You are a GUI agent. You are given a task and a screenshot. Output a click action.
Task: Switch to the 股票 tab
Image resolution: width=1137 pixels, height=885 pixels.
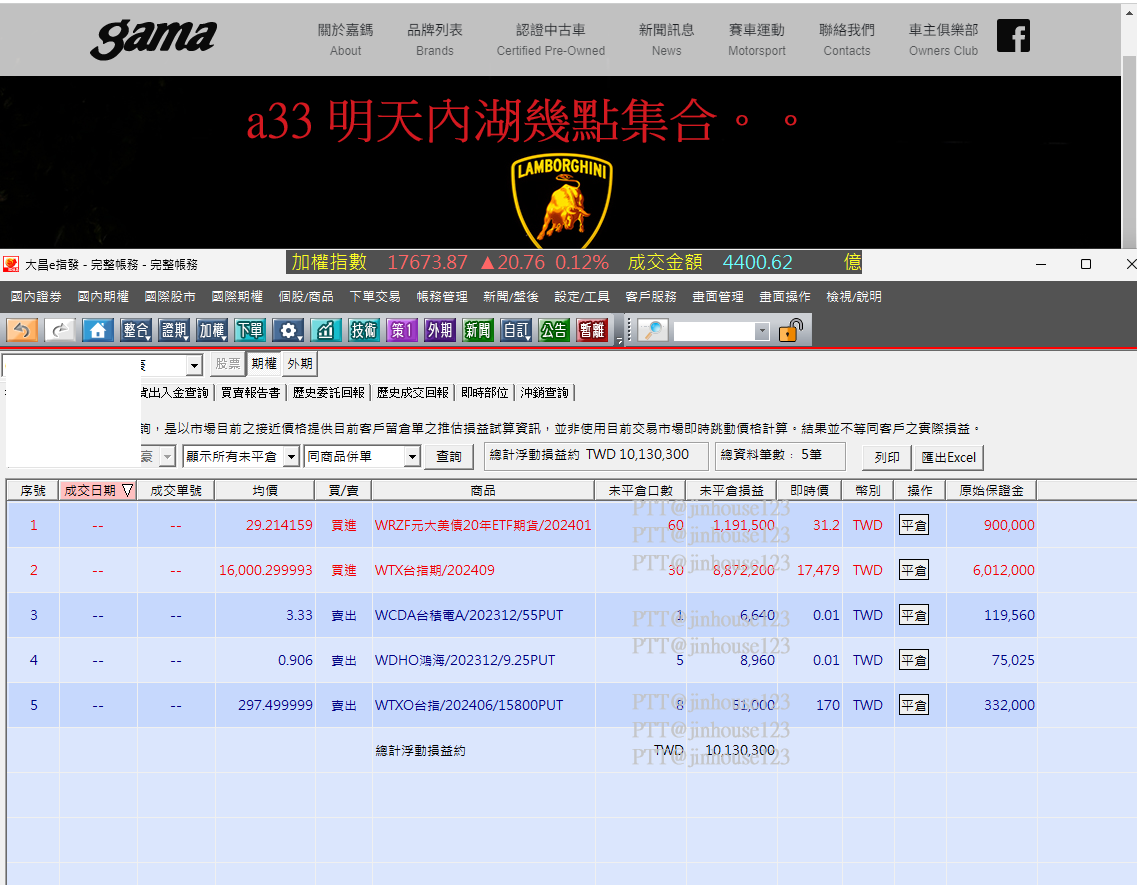tap(228, 363)
